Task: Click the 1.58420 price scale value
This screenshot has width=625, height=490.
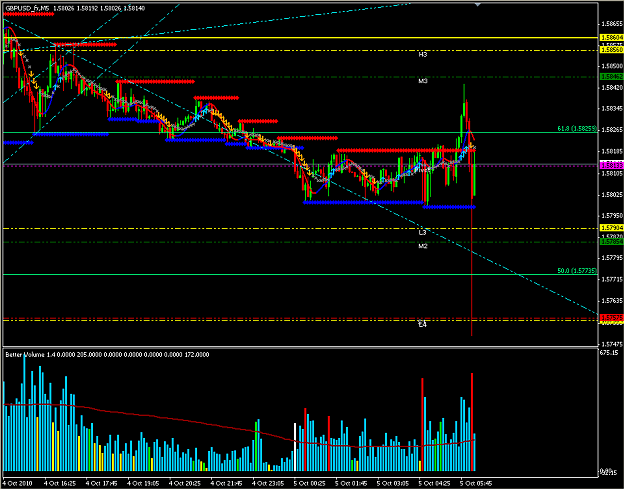Action: tap(612, 87)
